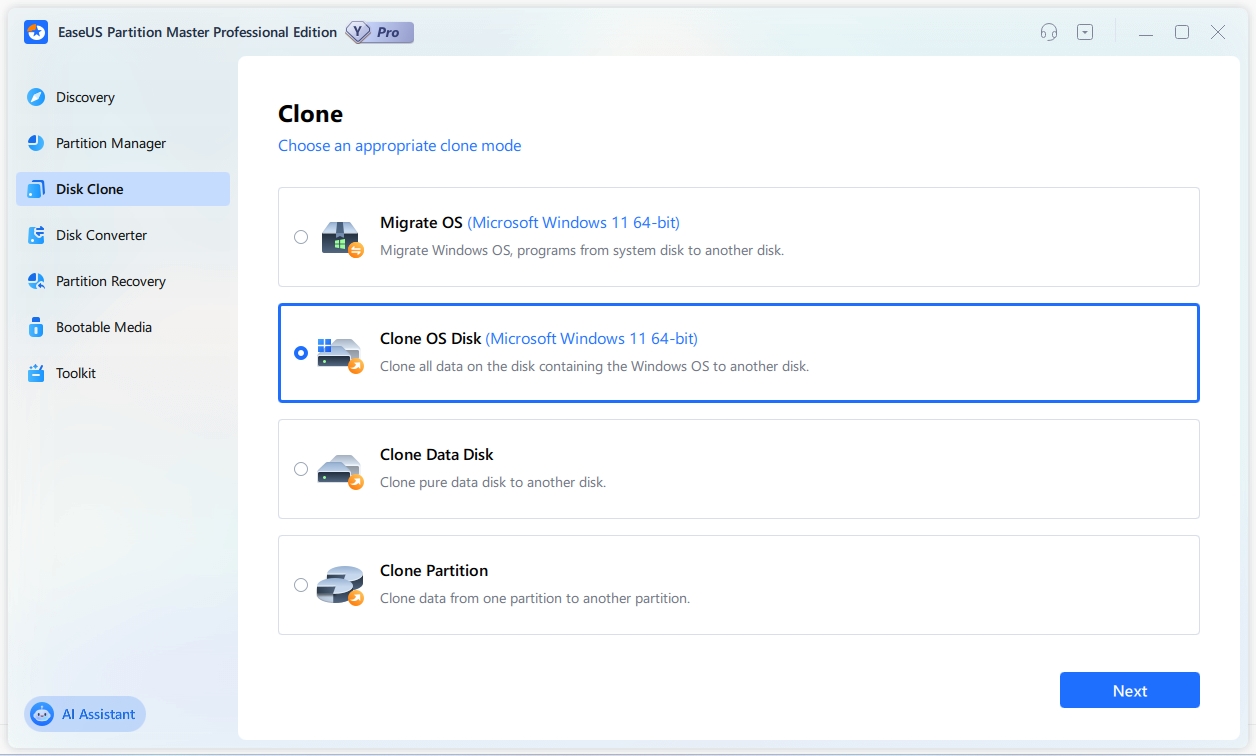Select the Clone Data Disk radio button
The width and height of the screenshot is (1256, 756).
tap(301, 469)
